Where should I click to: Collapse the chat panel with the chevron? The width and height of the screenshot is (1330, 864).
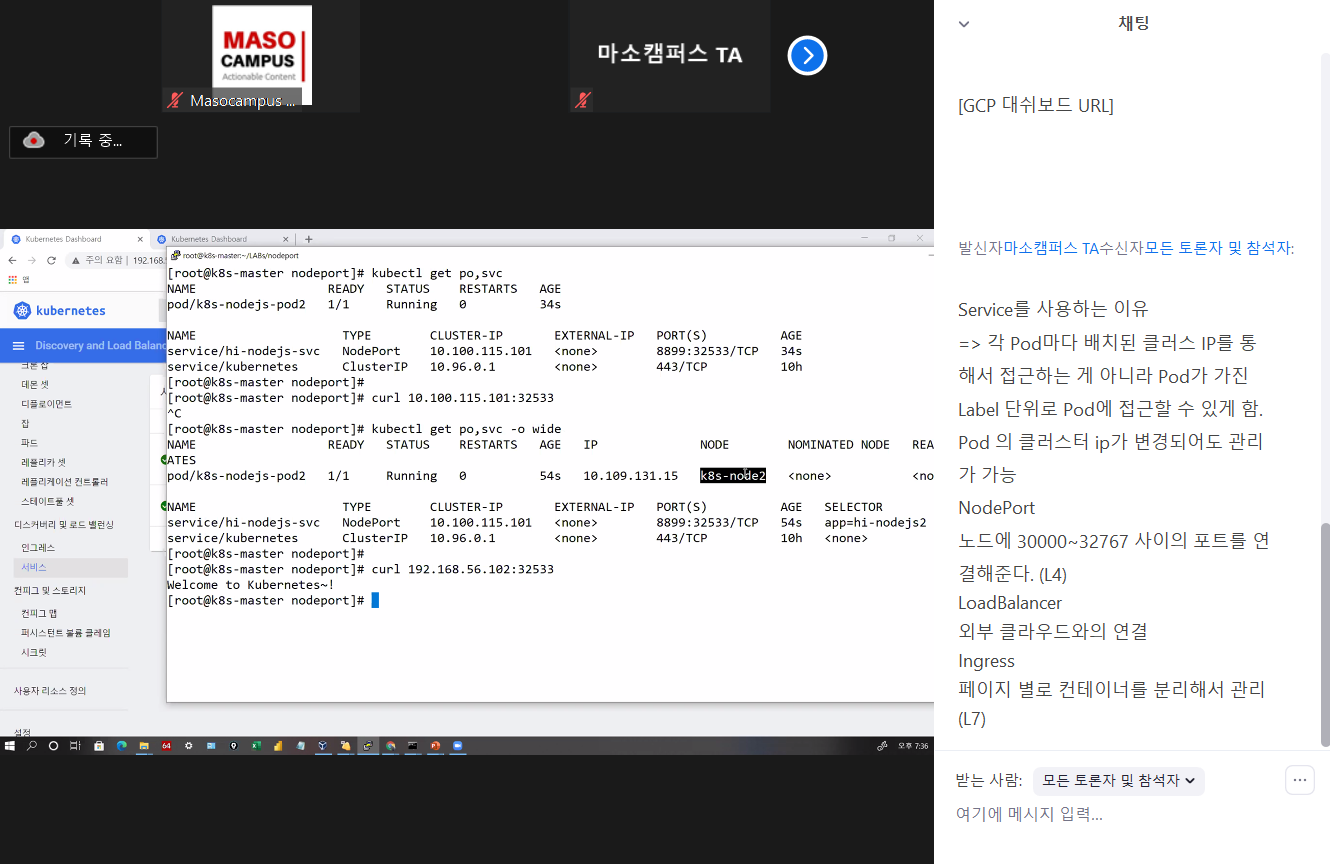click(x=964, y=24)
